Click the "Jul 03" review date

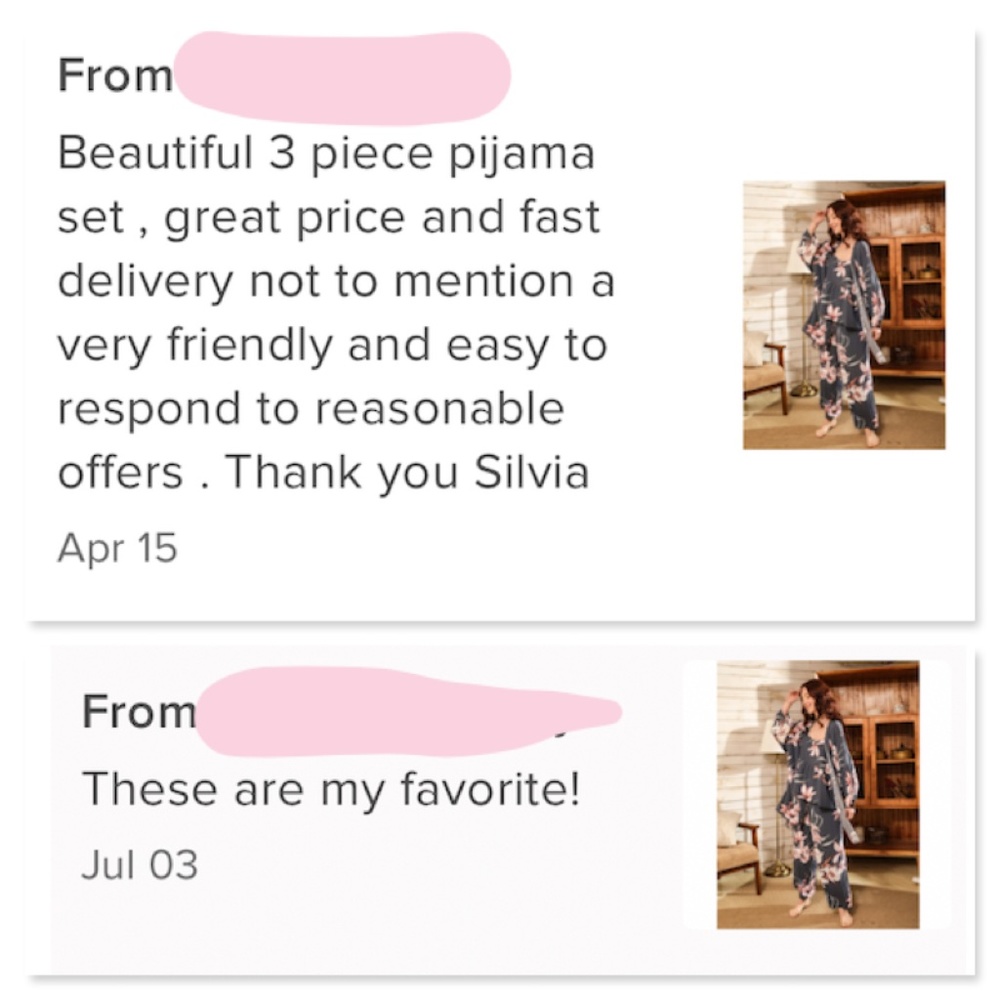(x=139, y=864)
